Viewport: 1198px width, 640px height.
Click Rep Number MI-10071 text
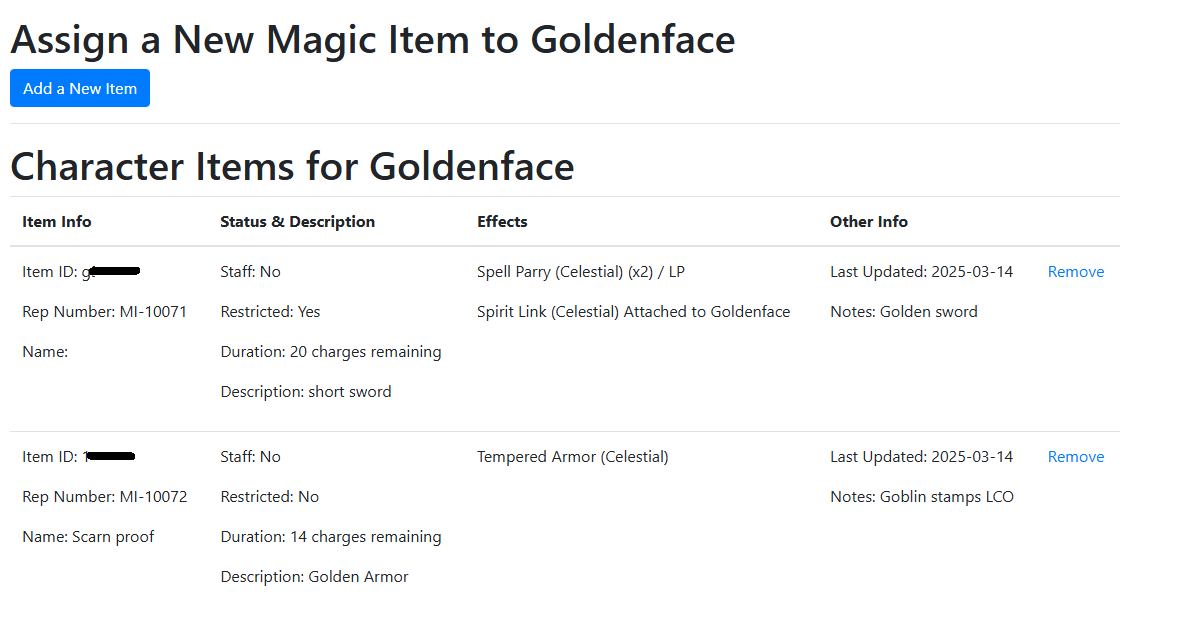tap(104, 312)
